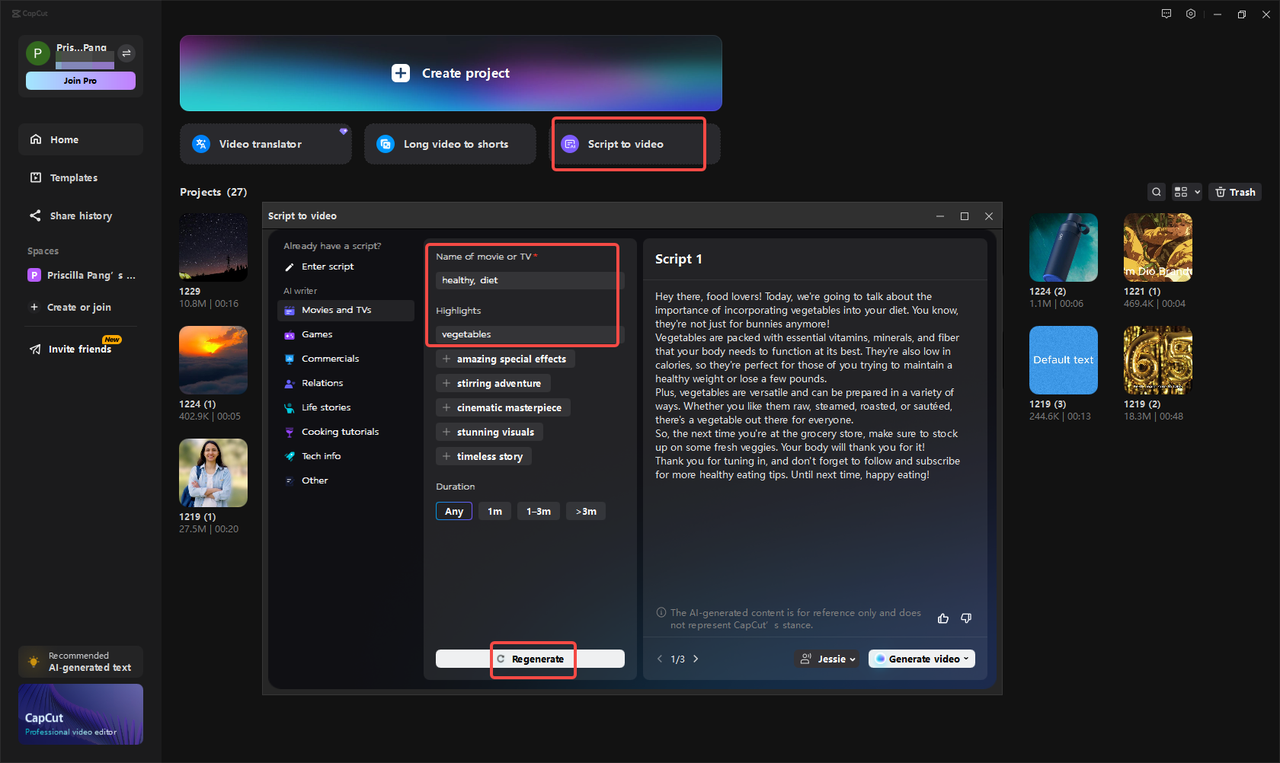The height and width of the screenshot is (763, 1280).
Task: Add 'amazing special effects' highlight tag
Action: tap(505, 359)
